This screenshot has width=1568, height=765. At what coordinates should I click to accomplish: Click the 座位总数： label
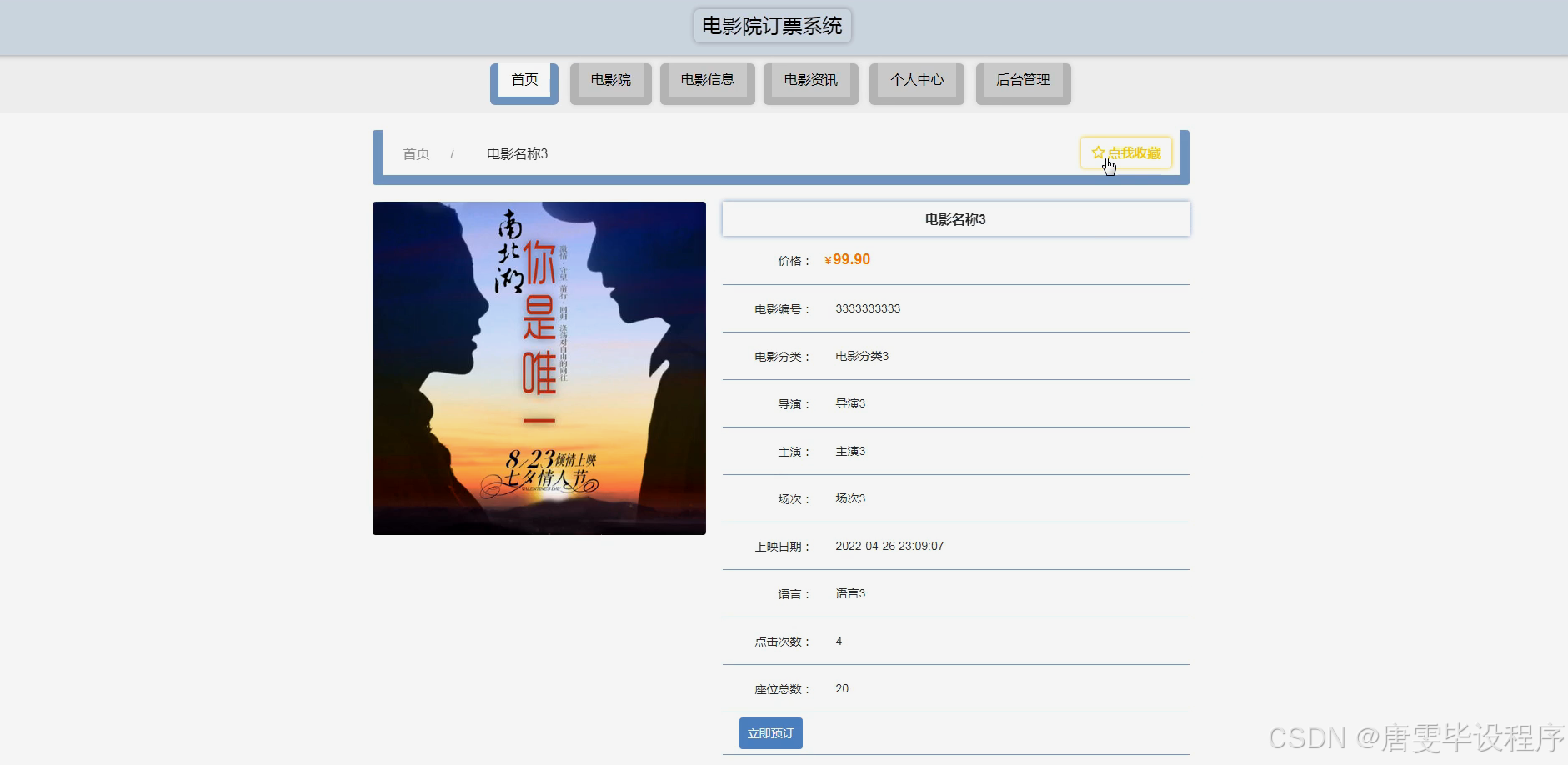[x=782, y=689]
